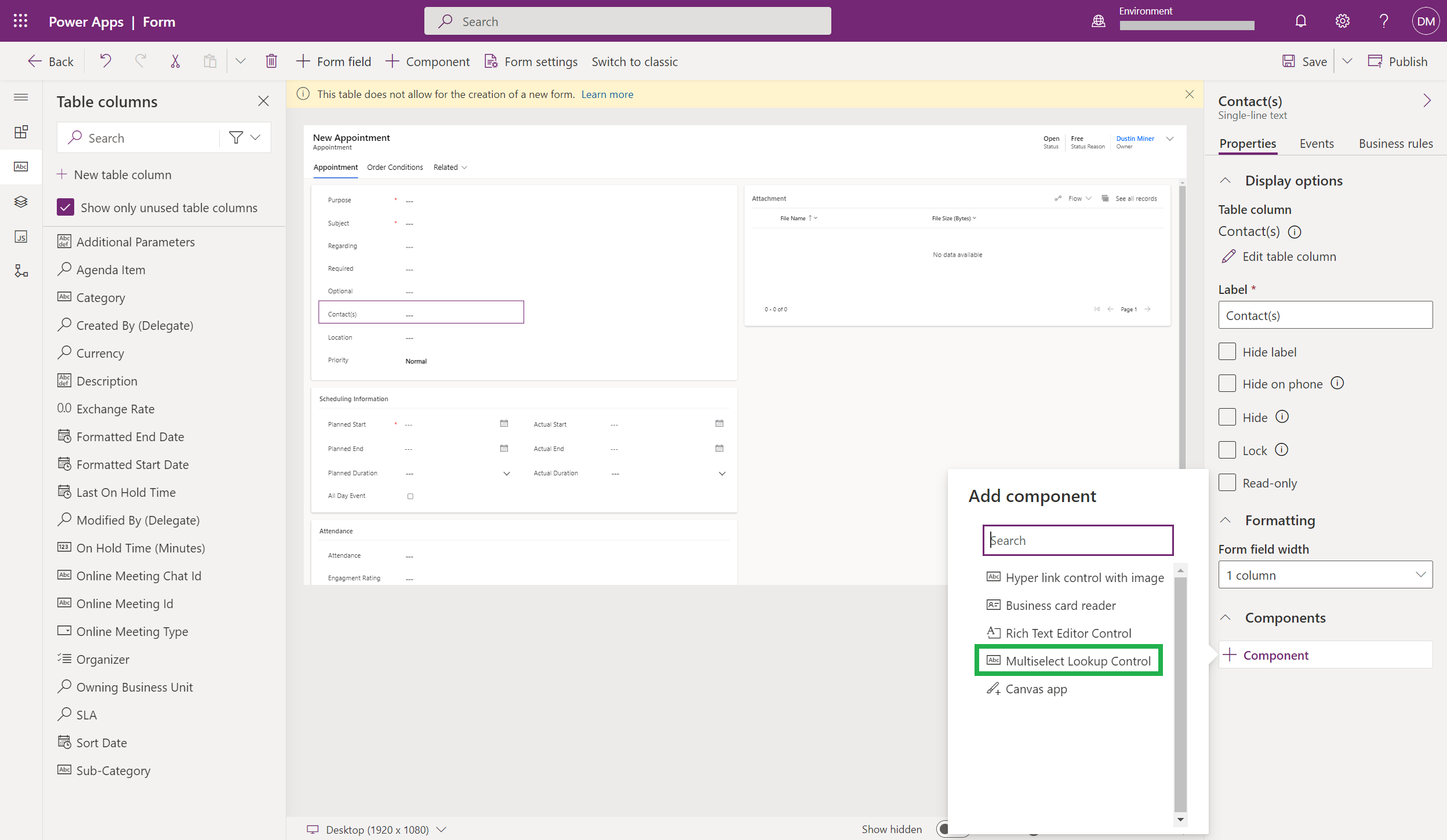Check the Hide on phone checkbox
The width and height of the screenshot is (1447, 840).
click(x=1227, y=383)
